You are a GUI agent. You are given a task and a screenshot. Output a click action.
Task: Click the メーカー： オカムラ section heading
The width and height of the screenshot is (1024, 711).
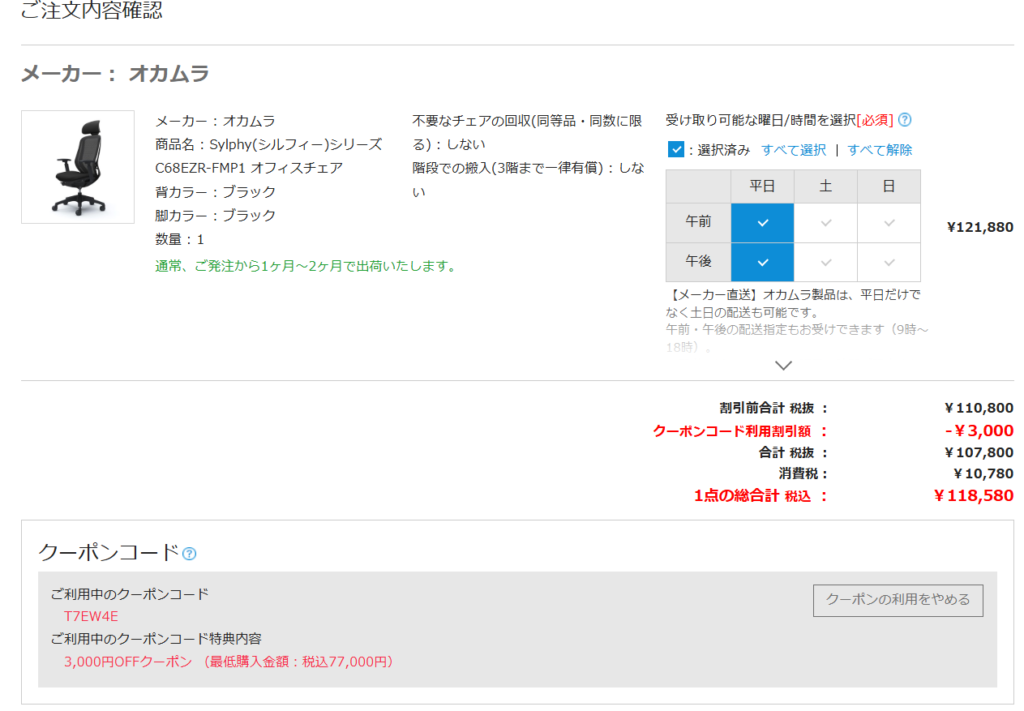115,74
